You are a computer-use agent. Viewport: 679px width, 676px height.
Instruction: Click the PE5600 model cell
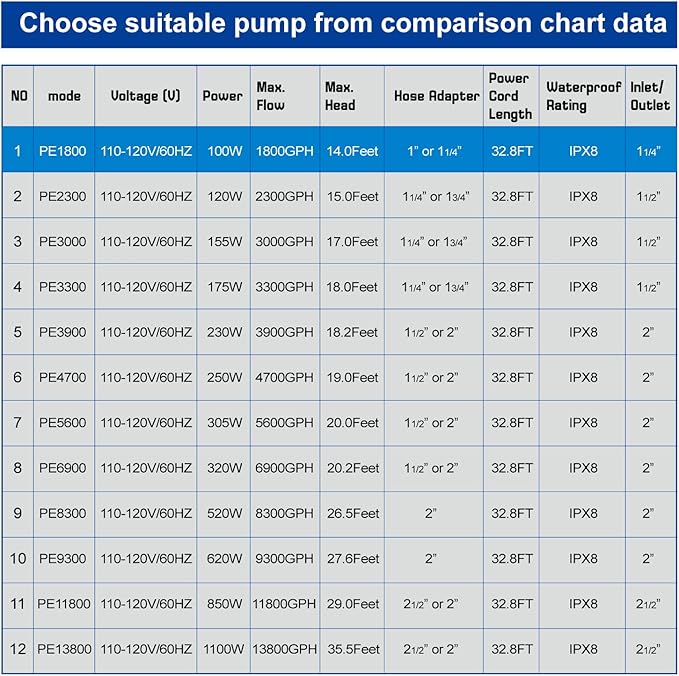63,422
